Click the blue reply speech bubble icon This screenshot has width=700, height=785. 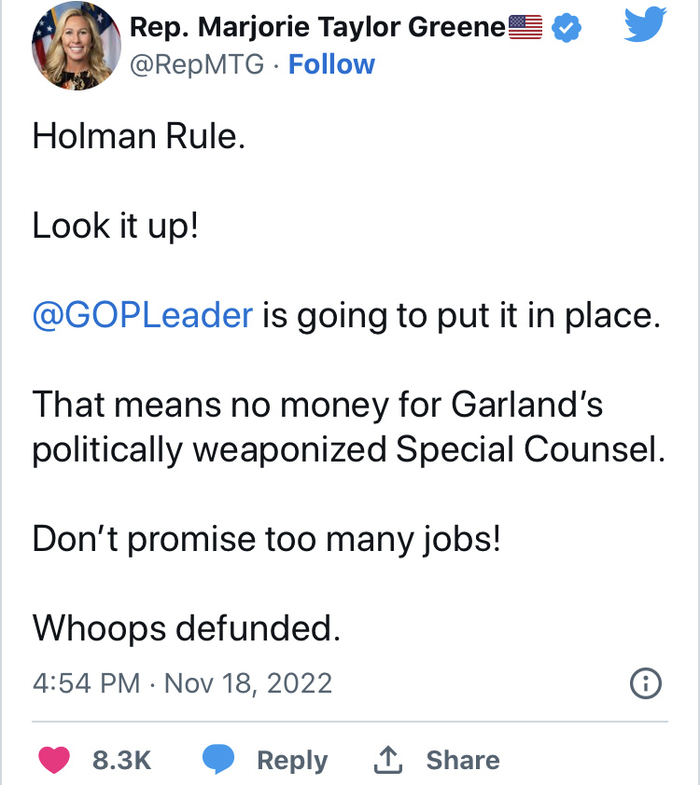[x=218, y=760]
